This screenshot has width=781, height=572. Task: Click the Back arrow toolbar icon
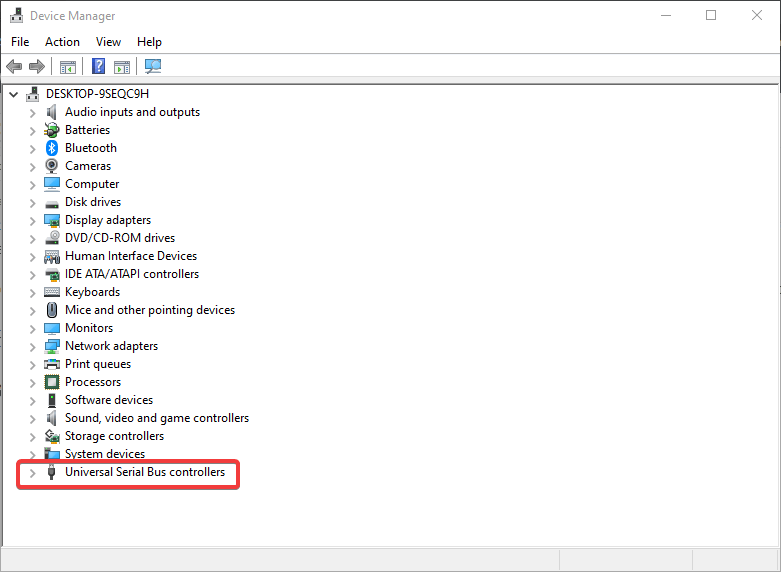[x=14, y=66]
